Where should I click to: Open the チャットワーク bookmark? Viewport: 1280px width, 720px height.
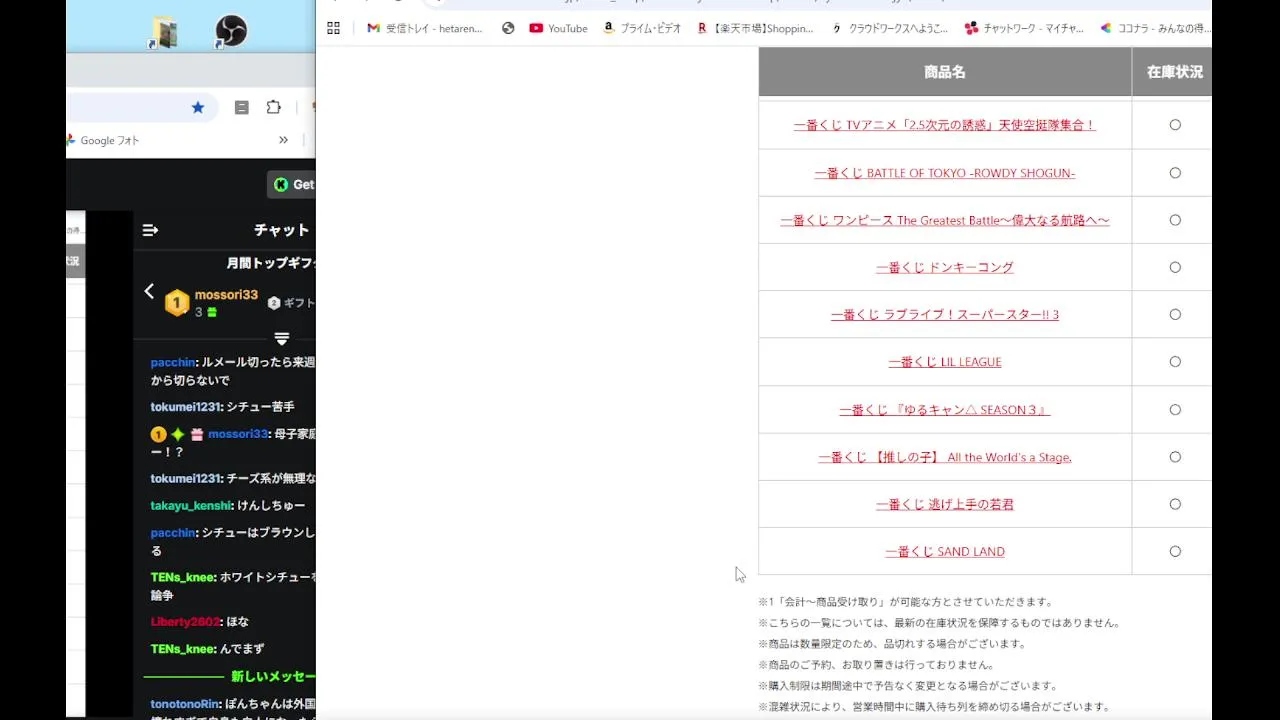tap(1024, 28)
